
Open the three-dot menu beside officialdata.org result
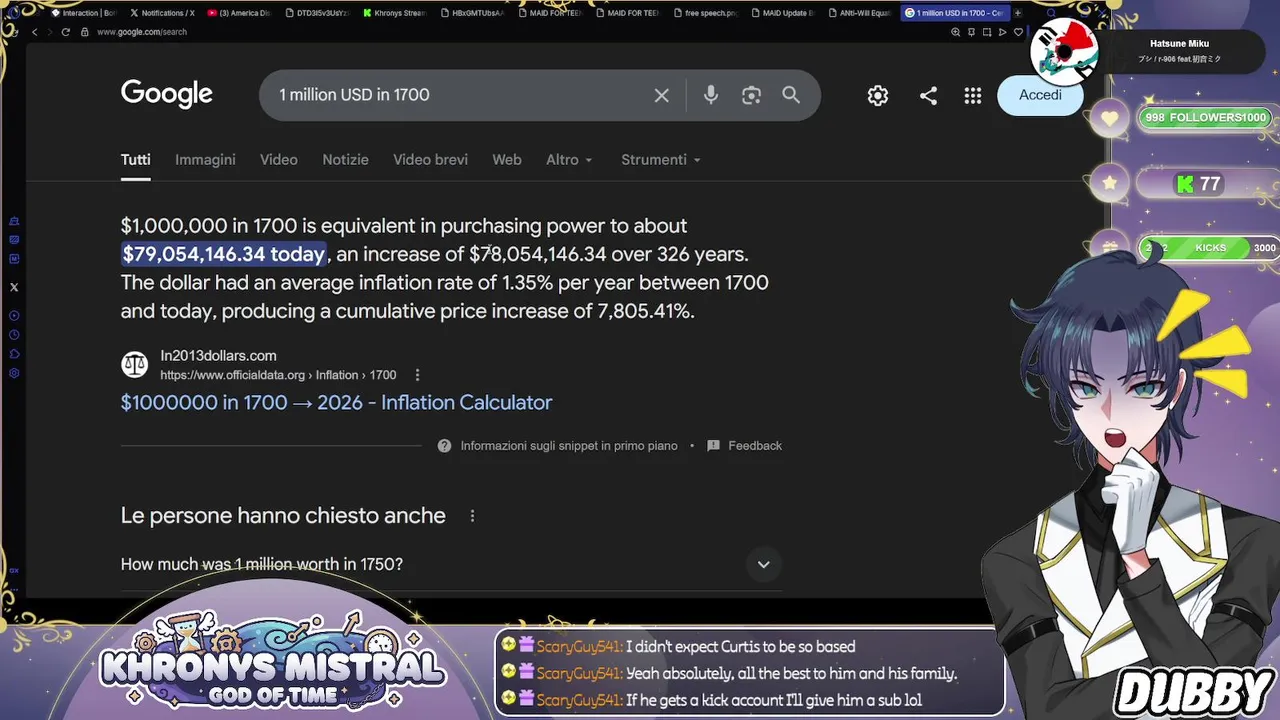coord(417,375)
